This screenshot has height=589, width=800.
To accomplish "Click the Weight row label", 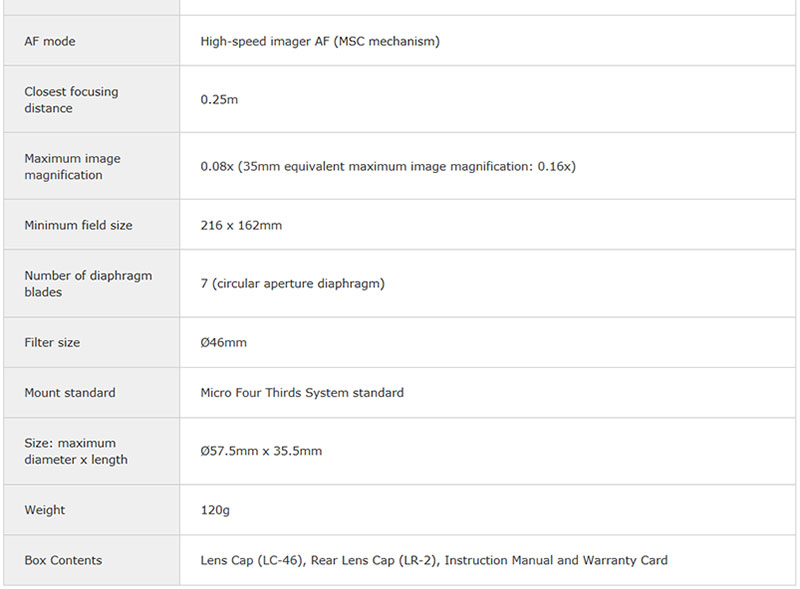I will [45, 510].
